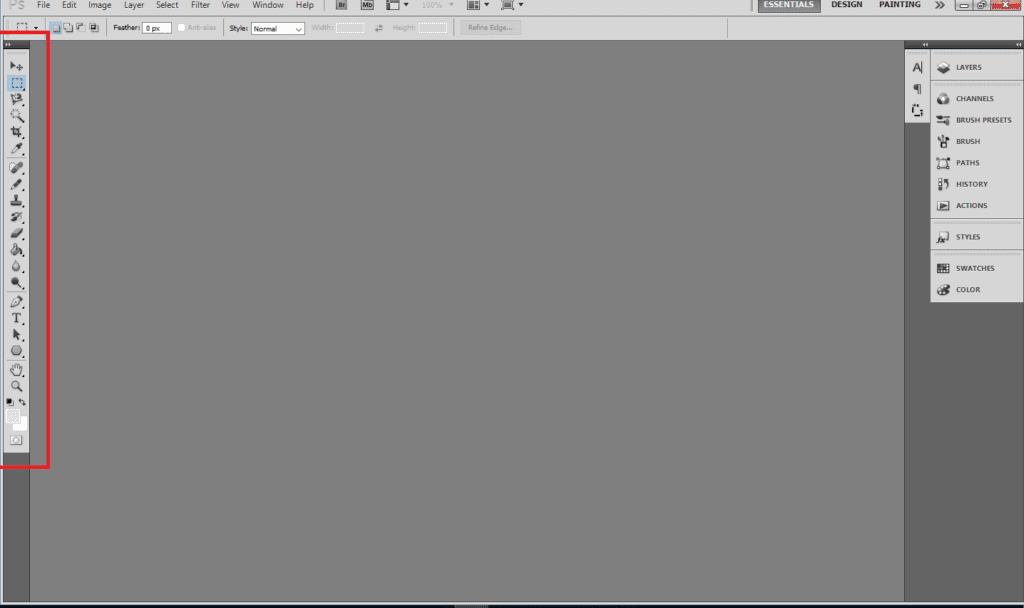Switch to the Design workspace
This screenshot has height=608, width=1024.
tap(846, 5)
